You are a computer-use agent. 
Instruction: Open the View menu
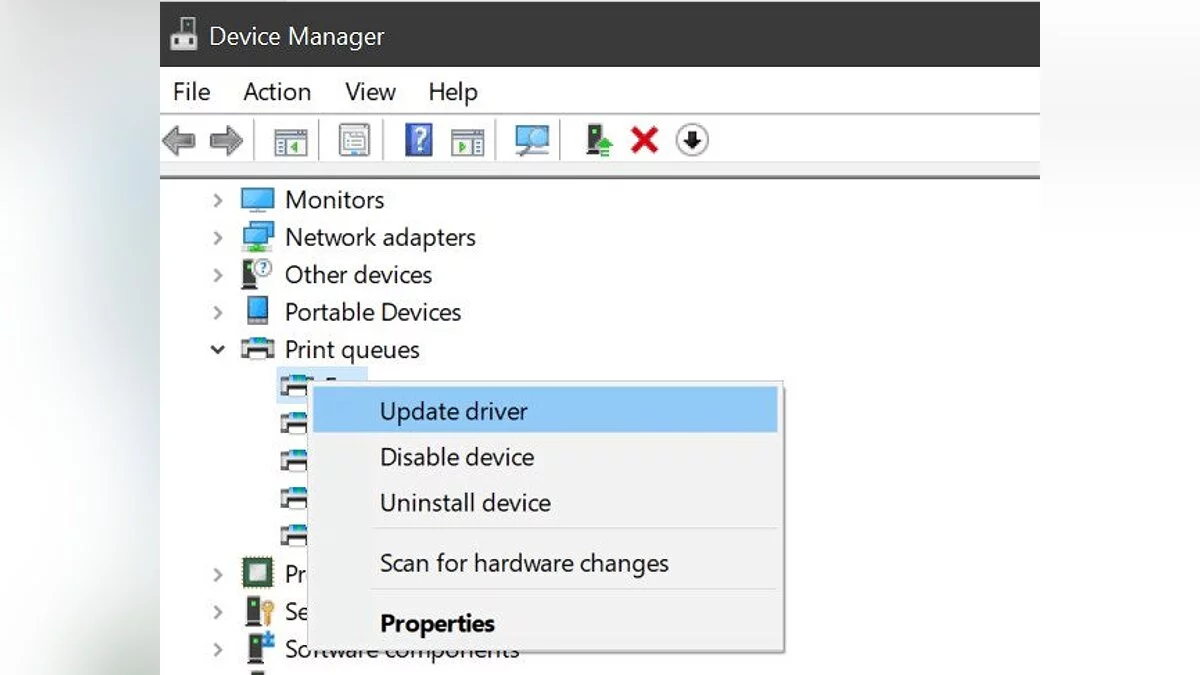coord(370,92)
